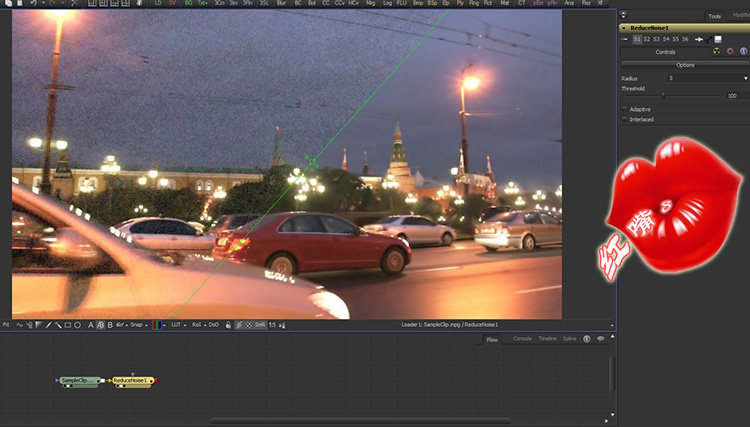Add a CC Color Corrector tool

coord(326,3)
